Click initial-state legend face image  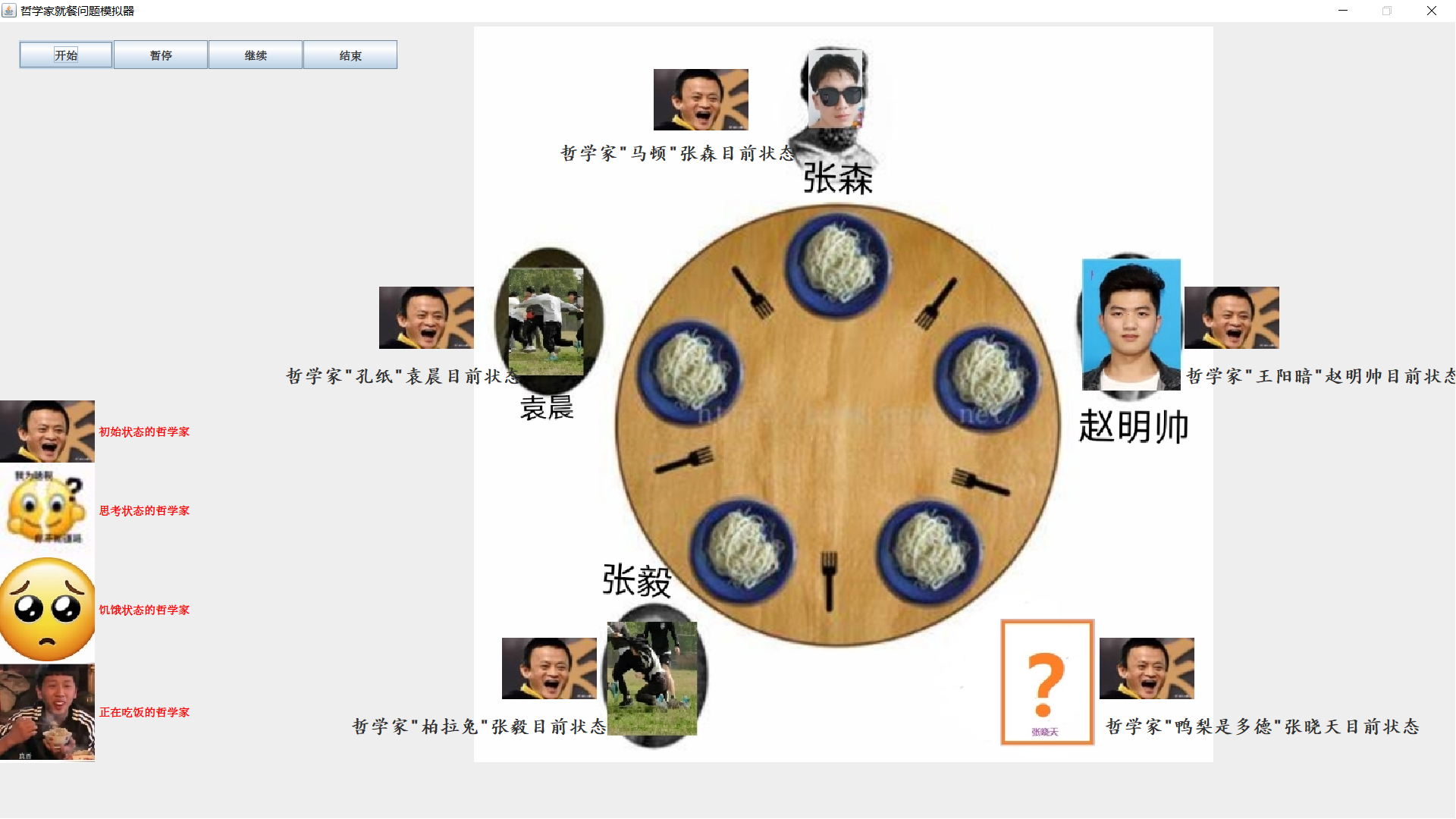click(x=47, y=431)
